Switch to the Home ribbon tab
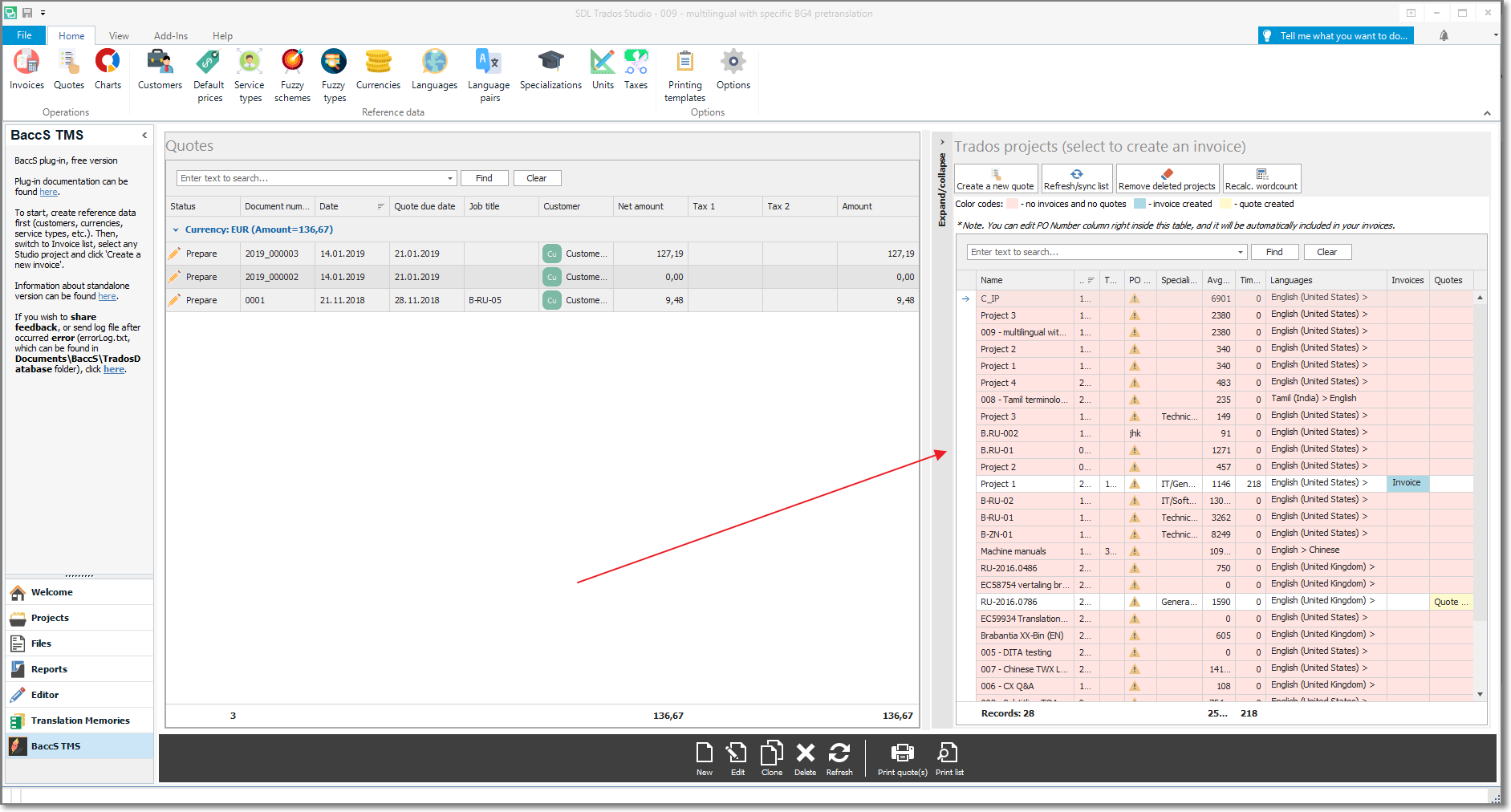This screenshot has height=812, width=1511. 71,35
